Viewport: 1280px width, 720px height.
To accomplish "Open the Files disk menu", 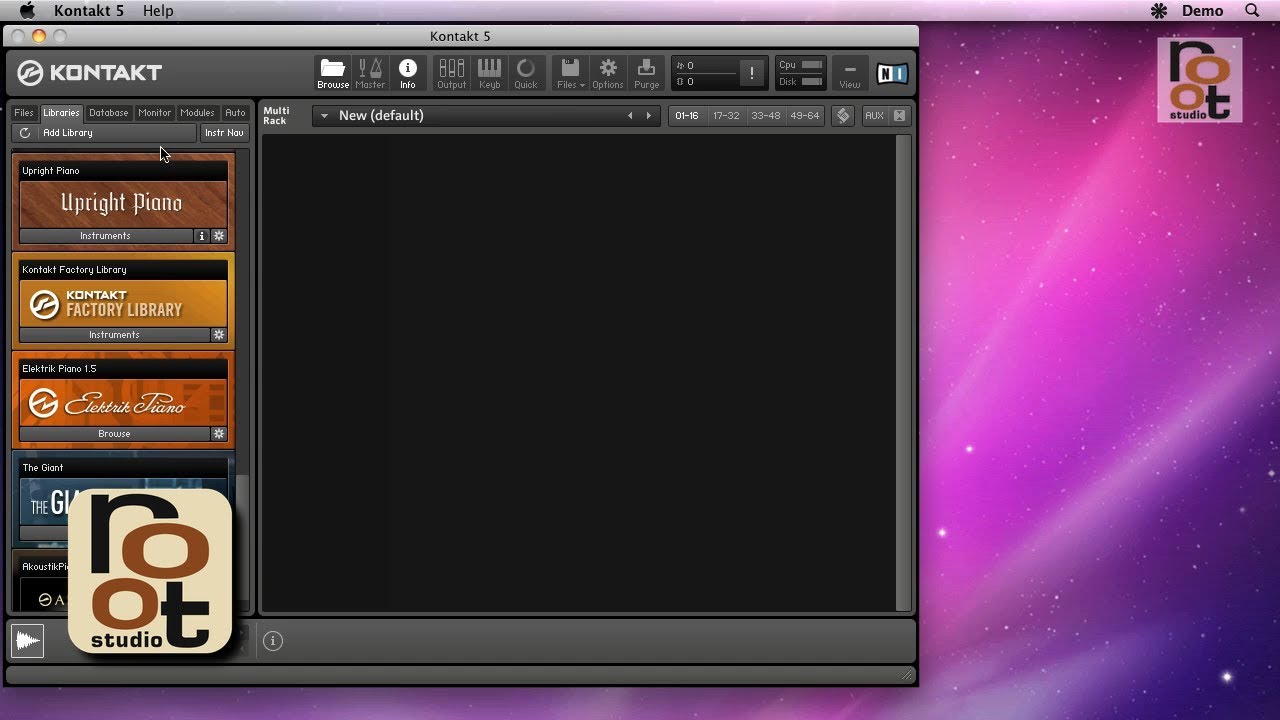I will click(x=571, y=72).
